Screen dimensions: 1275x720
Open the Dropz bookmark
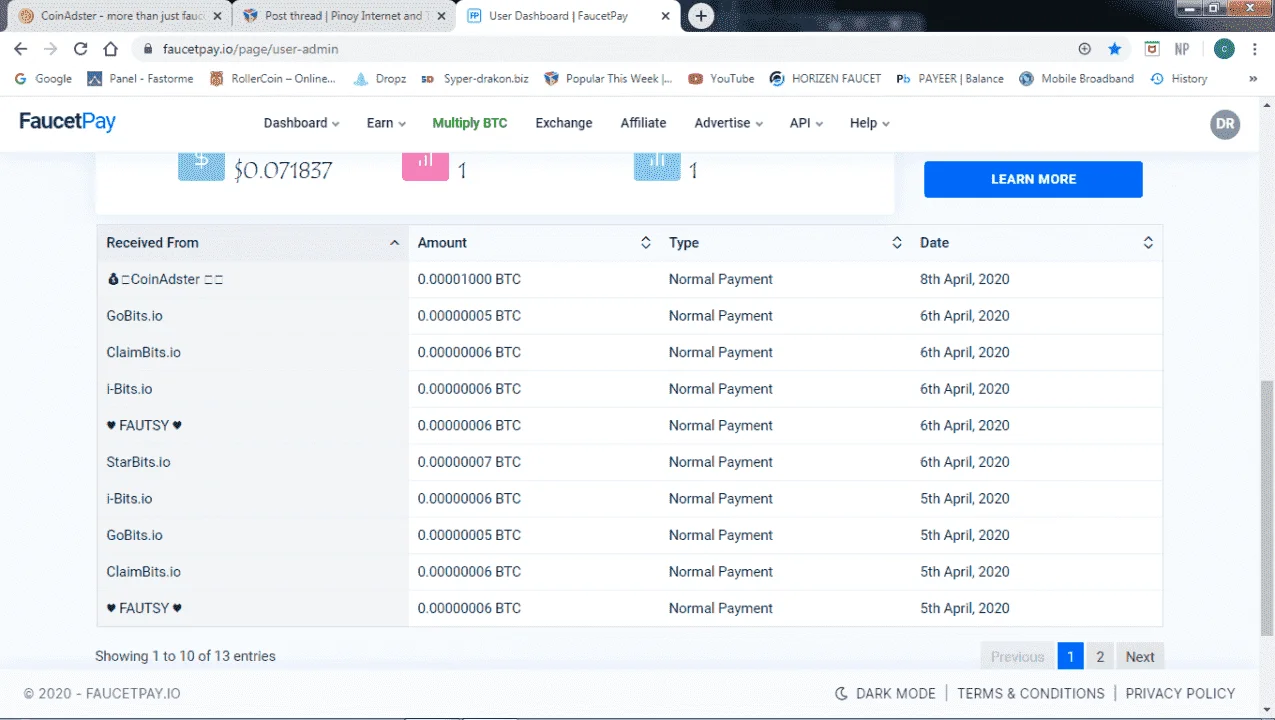380,79
